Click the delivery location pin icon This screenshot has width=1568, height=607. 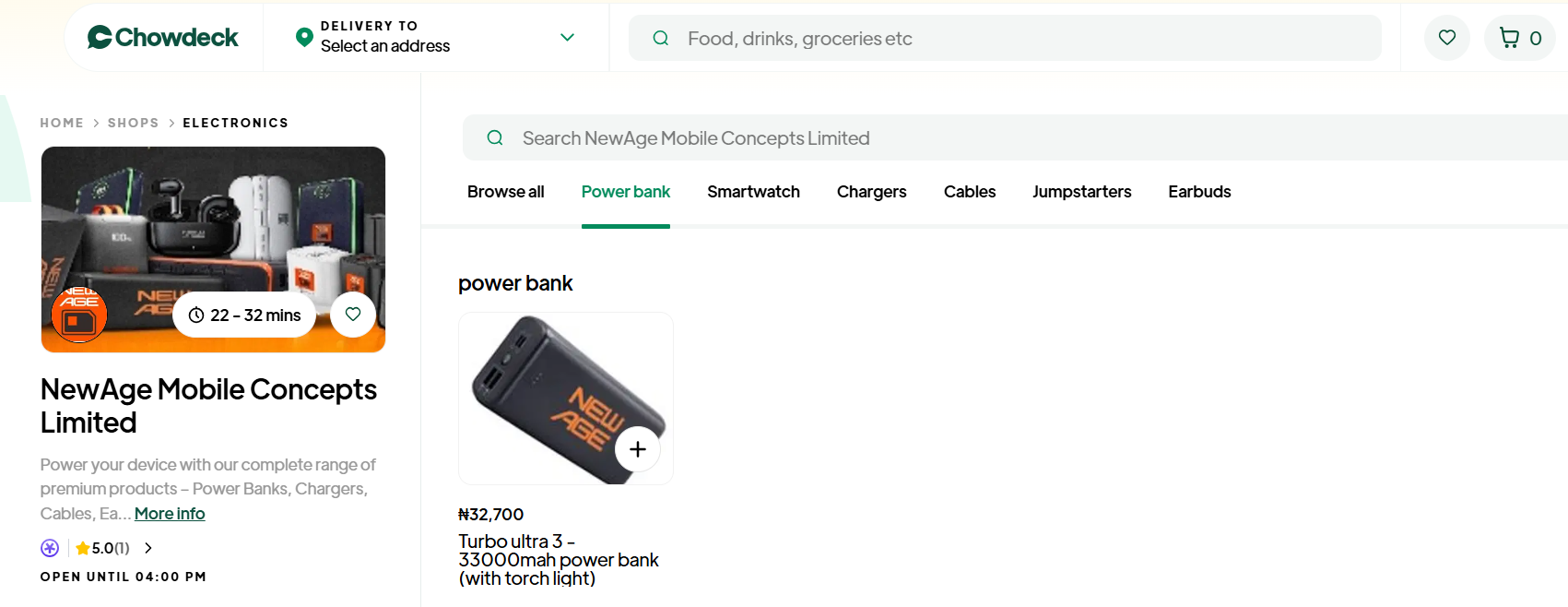coord(304,37)
